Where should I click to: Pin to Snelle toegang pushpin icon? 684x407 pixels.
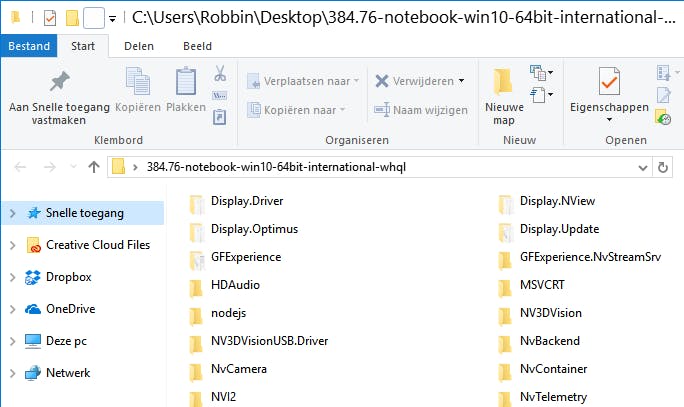tap(59, 81)
